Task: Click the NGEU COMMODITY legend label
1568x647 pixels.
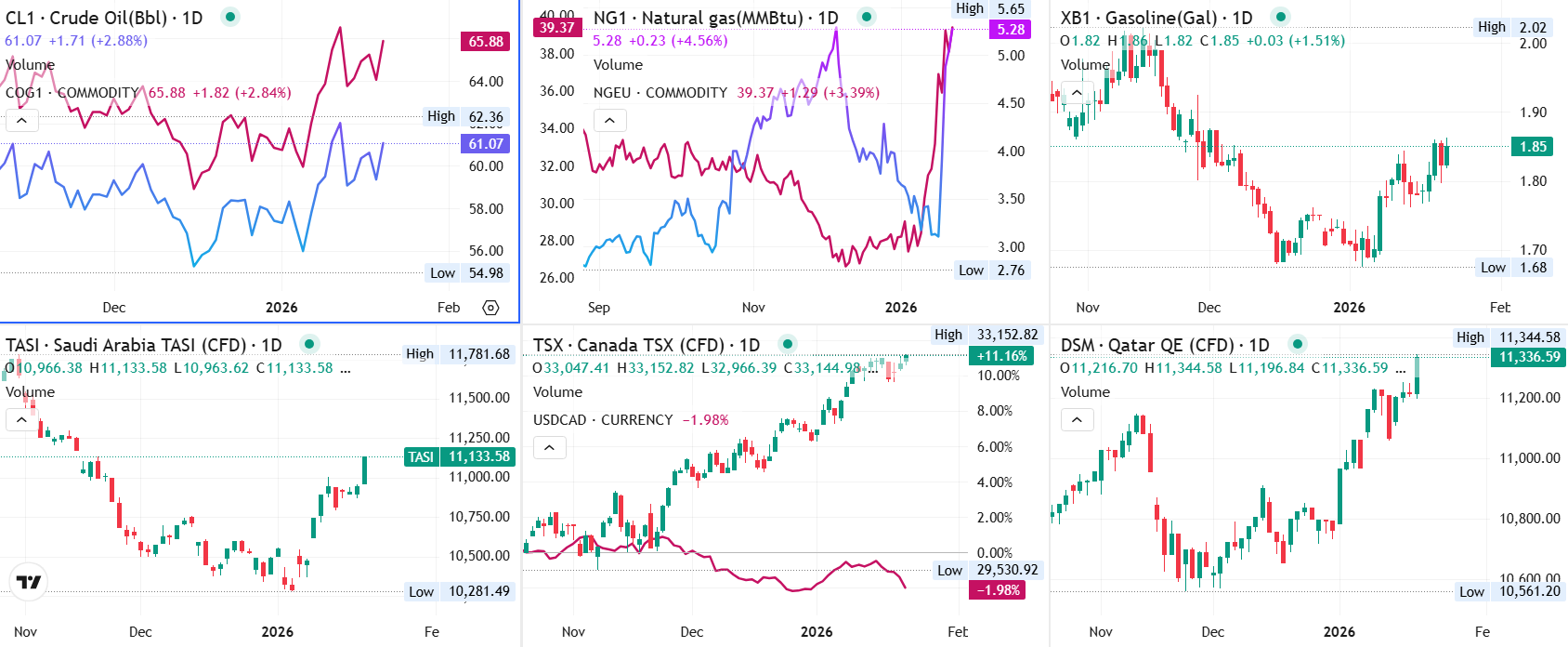Action: [x=660, y=93]
